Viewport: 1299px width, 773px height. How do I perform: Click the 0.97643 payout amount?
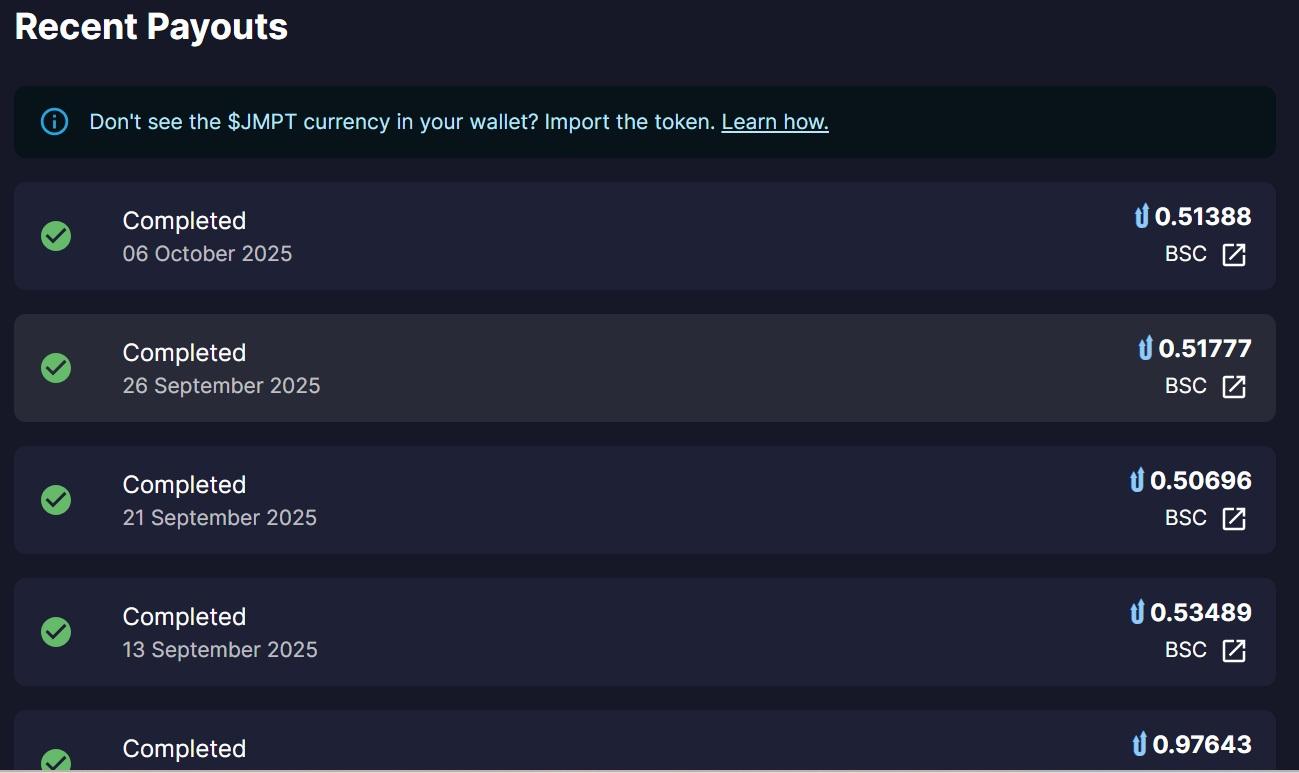pos(1201,744)
